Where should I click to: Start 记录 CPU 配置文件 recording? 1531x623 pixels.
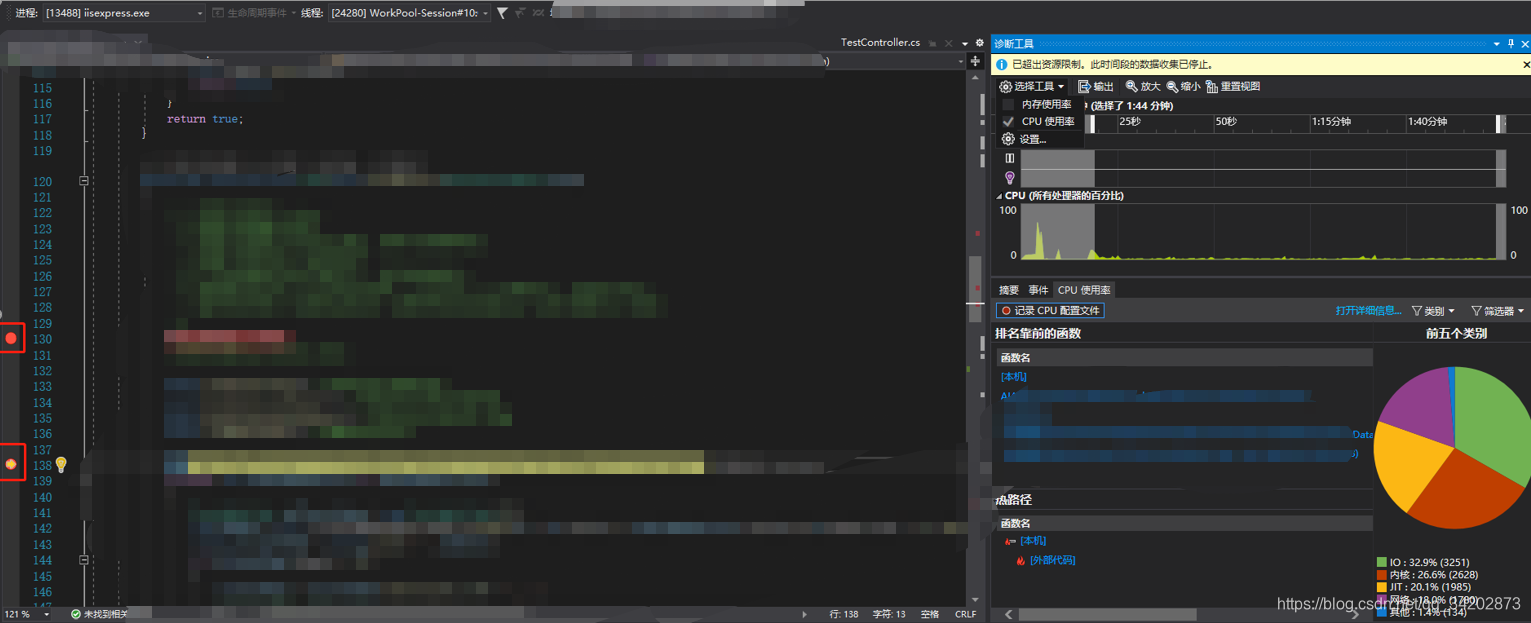pos(1050,311)
